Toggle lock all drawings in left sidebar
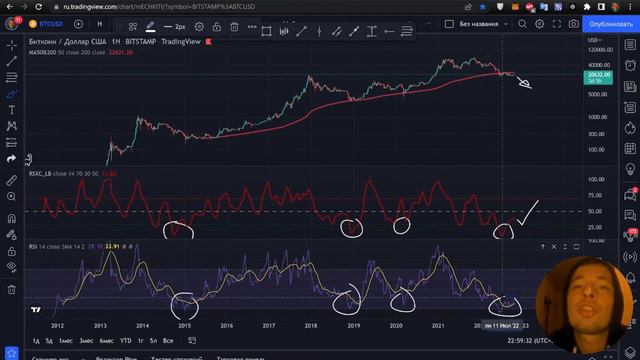 pos(11,251)
